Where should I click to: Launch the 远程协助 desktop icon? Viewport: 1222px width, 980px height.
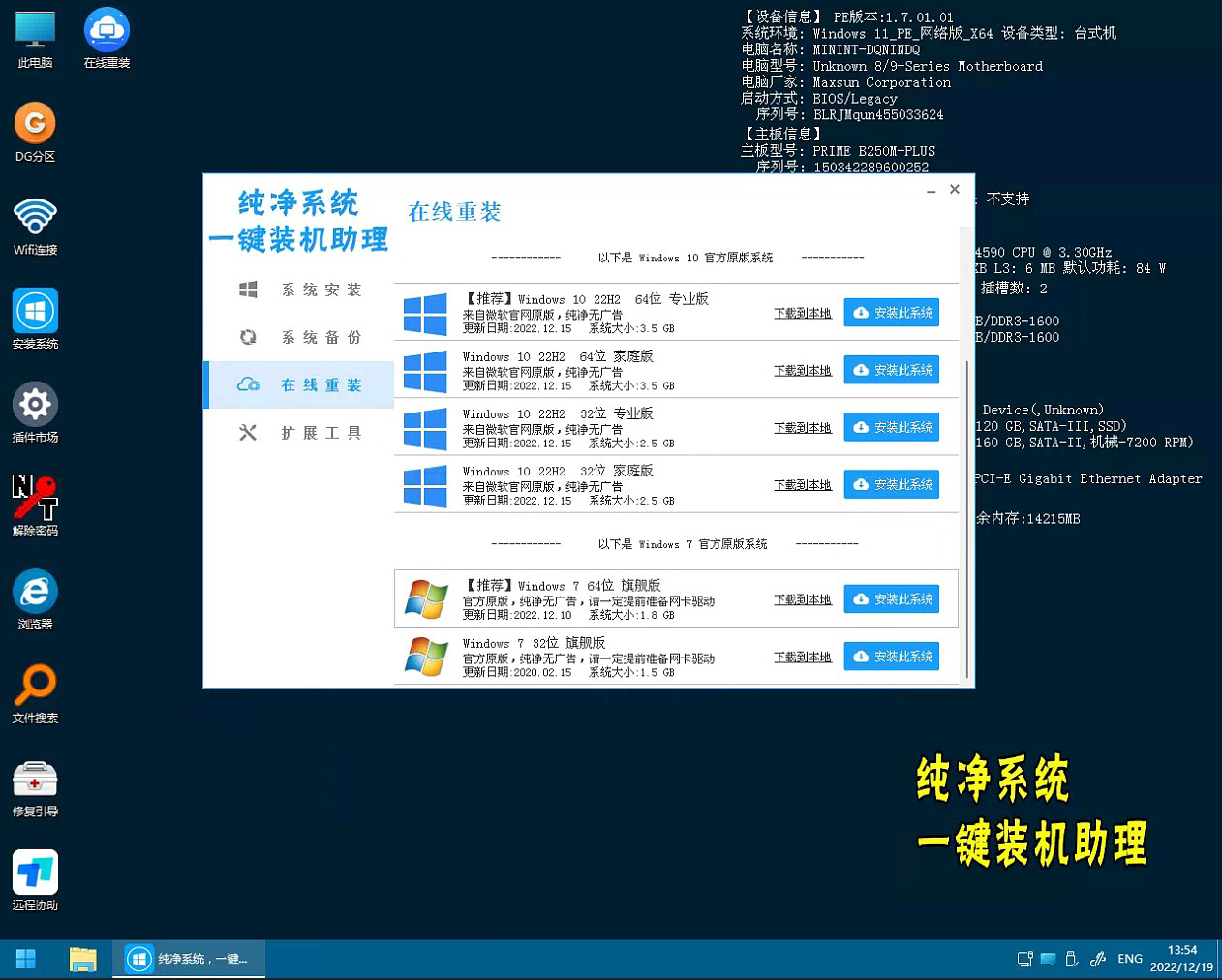pos(35,881)
